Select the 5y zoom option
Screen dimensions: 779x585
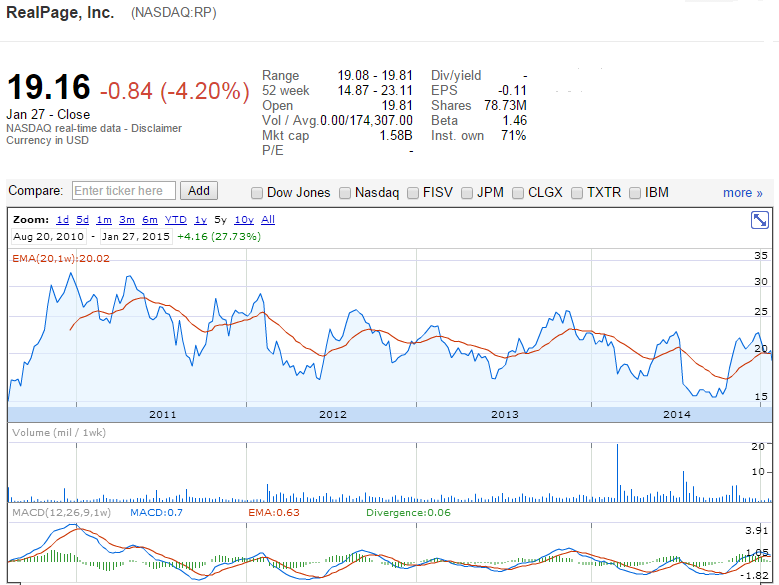(221, 219)
